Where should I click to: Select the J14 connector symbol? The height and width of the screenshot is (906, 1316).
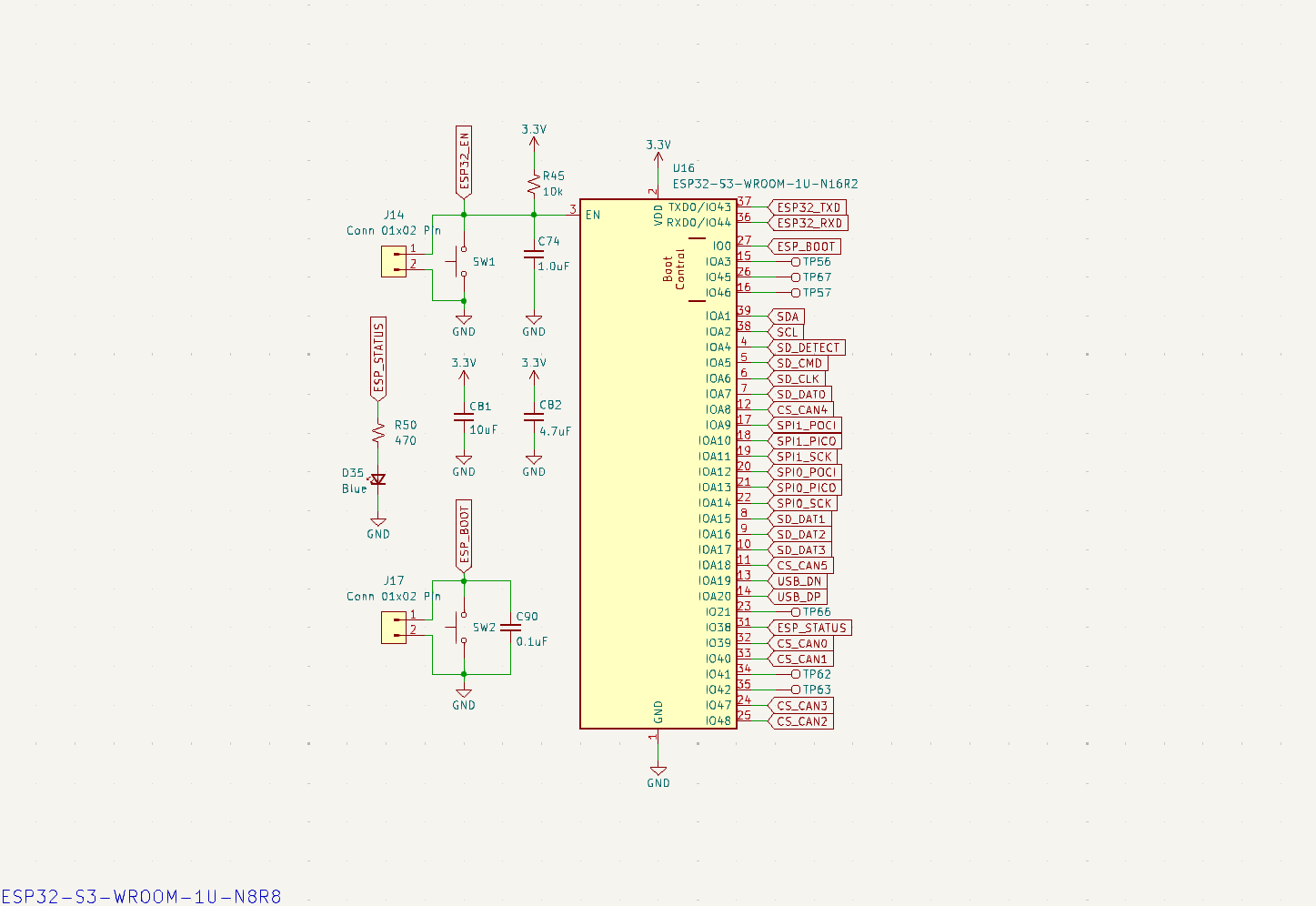click(394, 262)
